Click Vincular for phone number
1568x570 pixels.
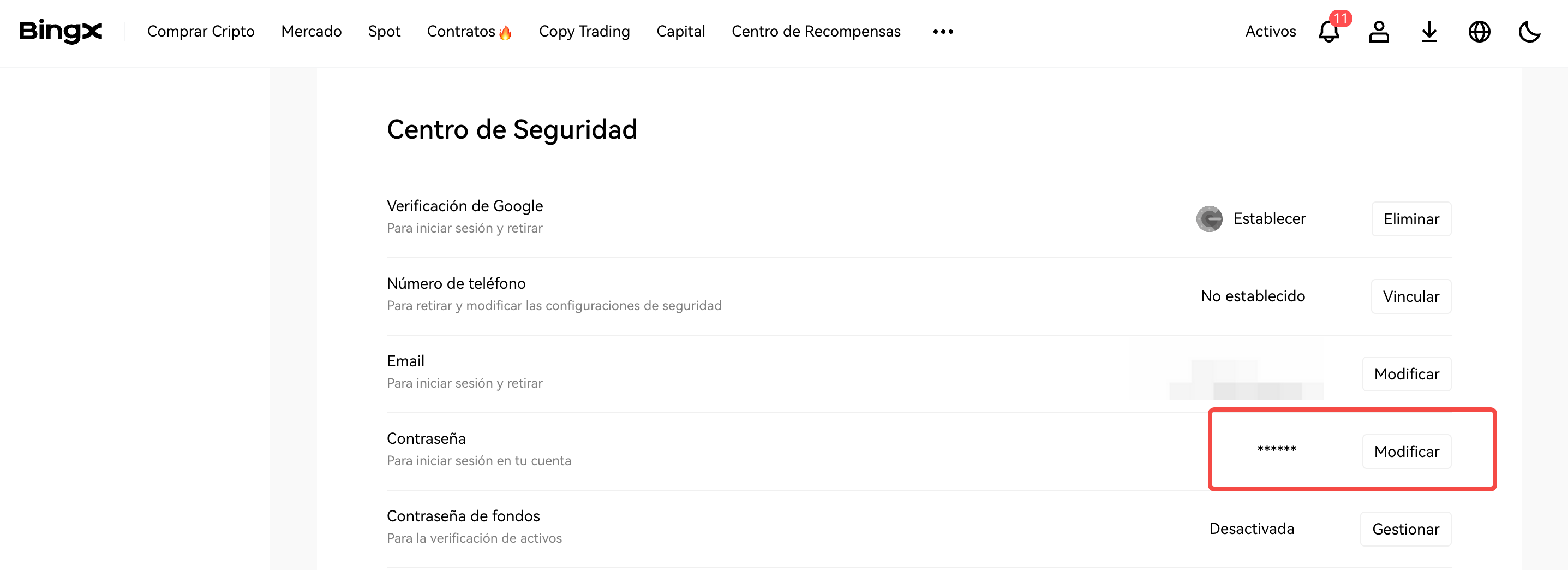pyautogui.click(x=1410, y=296)
